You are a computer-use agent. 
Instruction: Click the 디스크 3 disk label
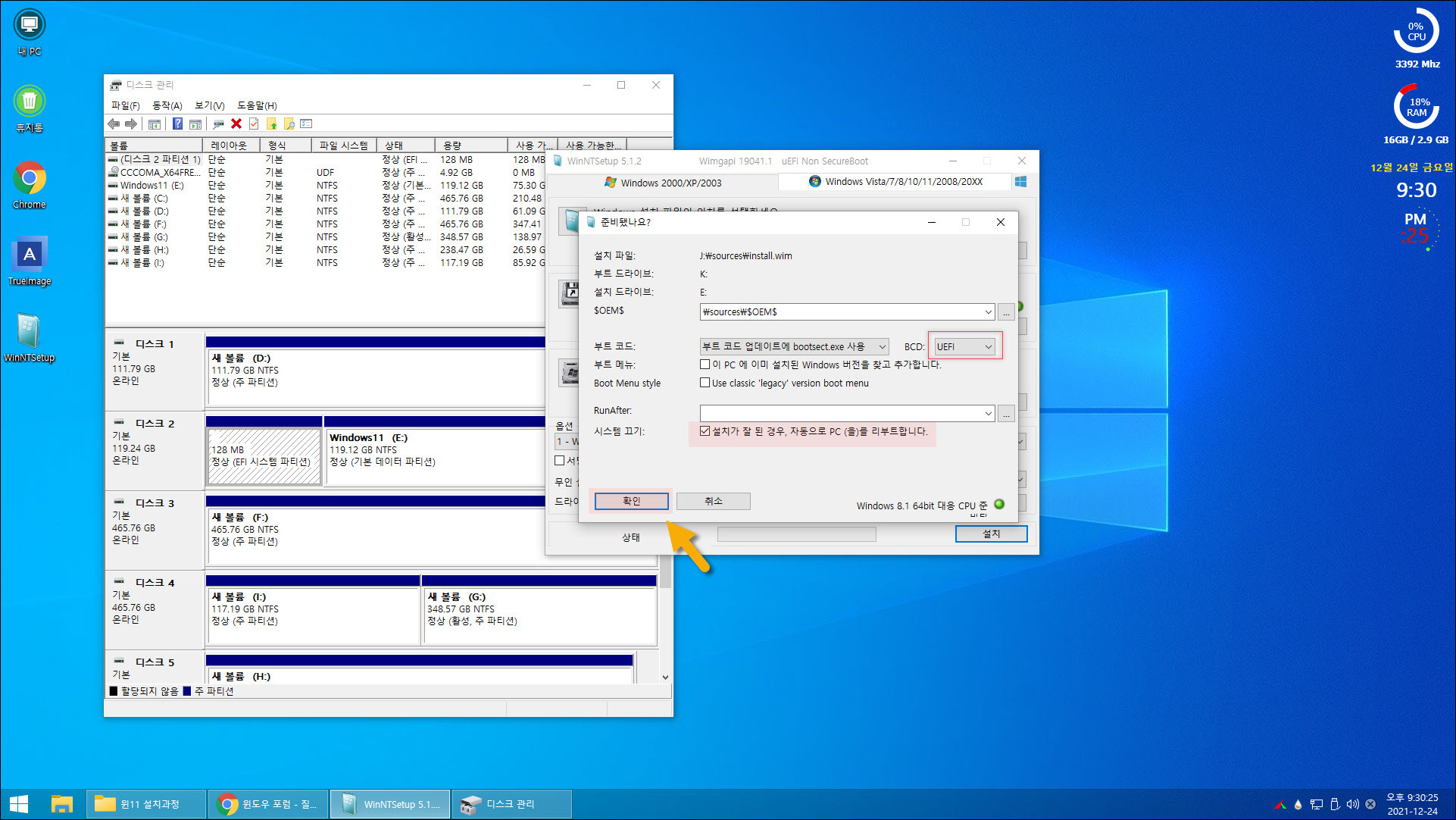coord(155,503)
